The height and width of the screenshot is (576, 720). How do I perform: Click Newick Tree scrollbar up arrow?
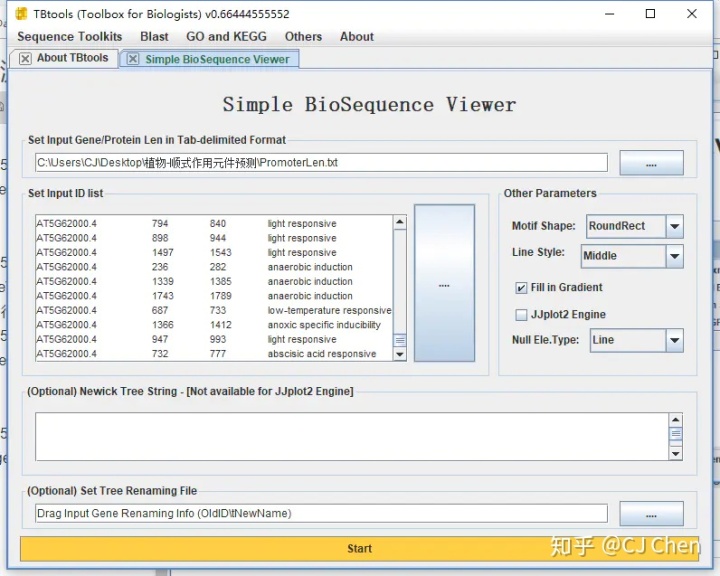tap(675, 420)
